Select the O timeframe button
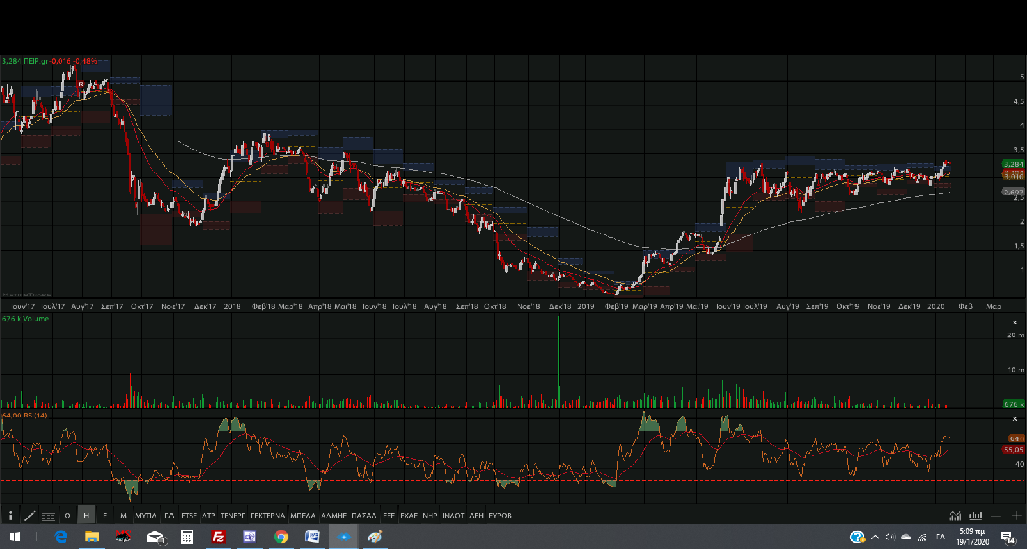 click(x=68, y=515)
